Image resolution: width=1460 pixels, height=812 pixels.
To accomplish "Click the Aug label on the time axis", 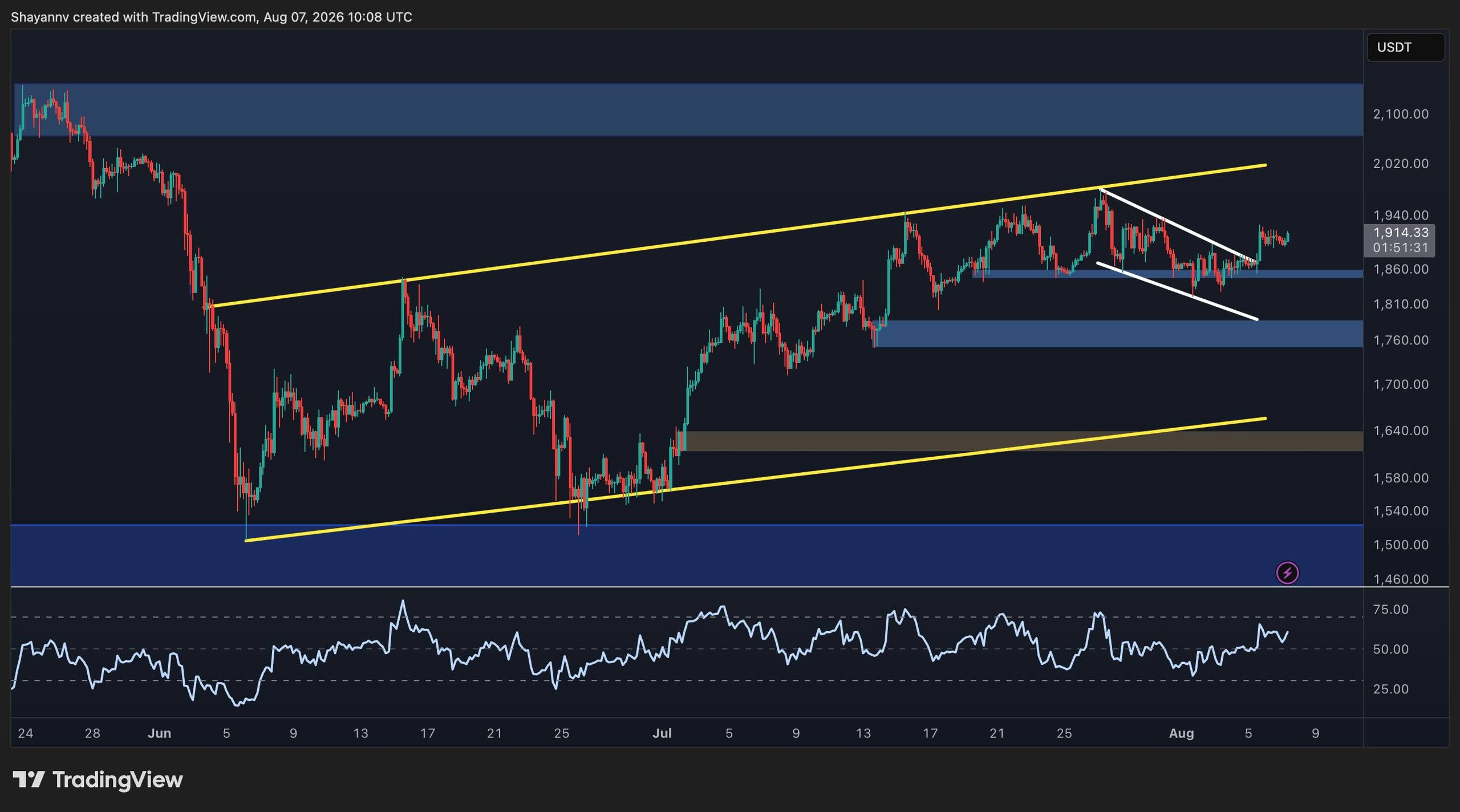I will tap(1181, 733).
